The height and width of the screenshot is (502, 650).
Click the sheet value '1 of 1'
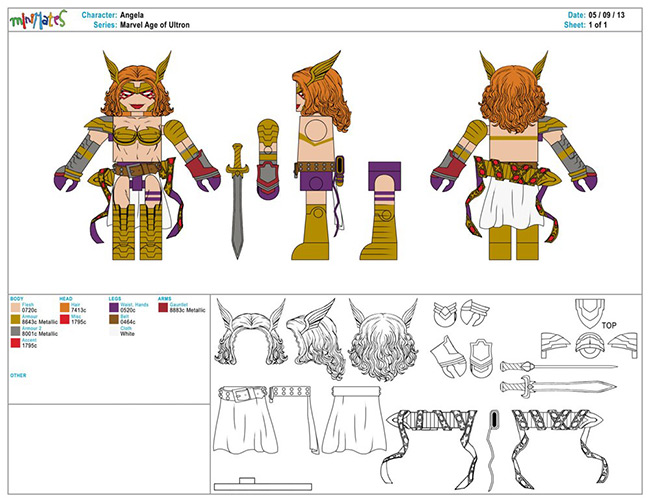tap(598, 25)
